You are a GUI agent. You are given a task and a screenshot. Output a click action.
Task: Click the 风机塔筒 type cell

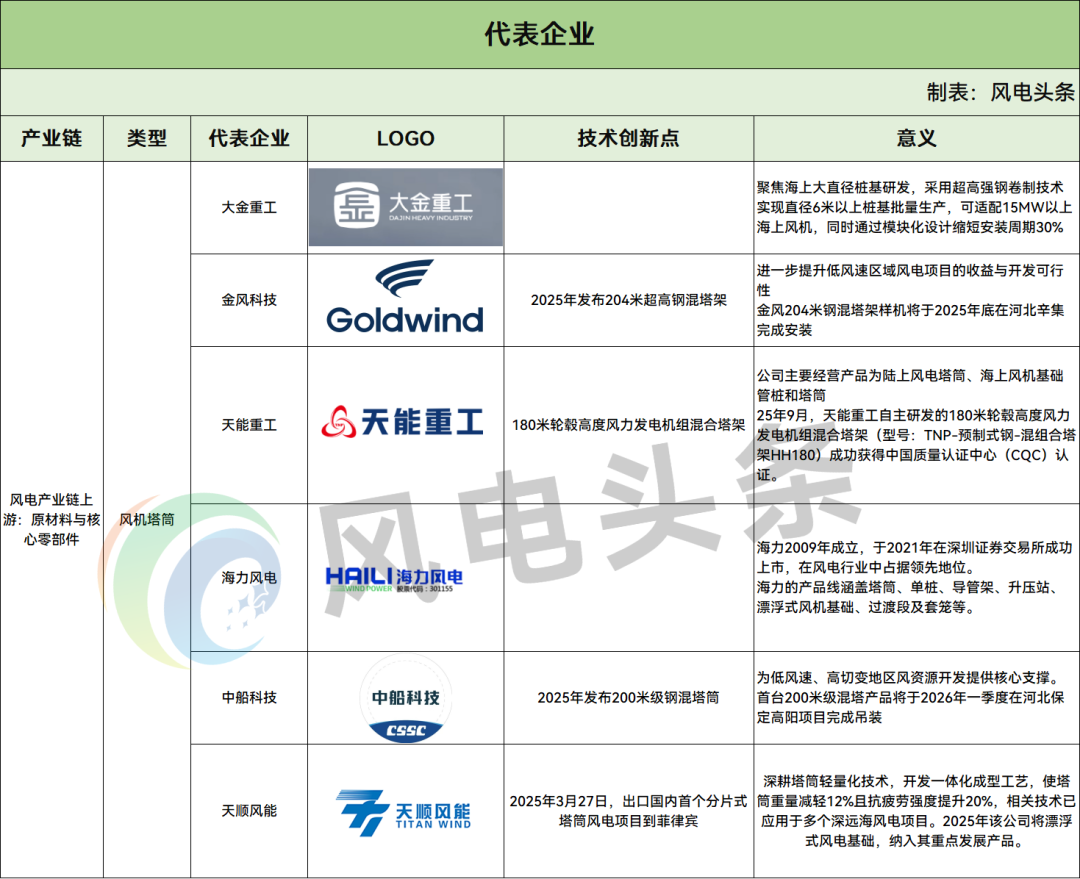coord(147,520)
